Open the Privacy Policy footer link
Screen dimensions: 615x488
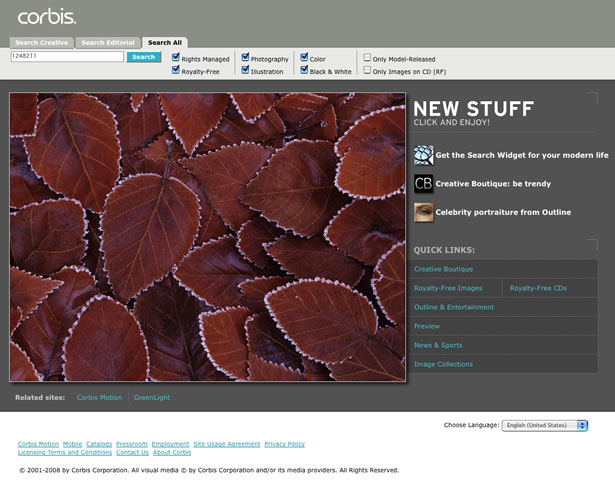284,444
